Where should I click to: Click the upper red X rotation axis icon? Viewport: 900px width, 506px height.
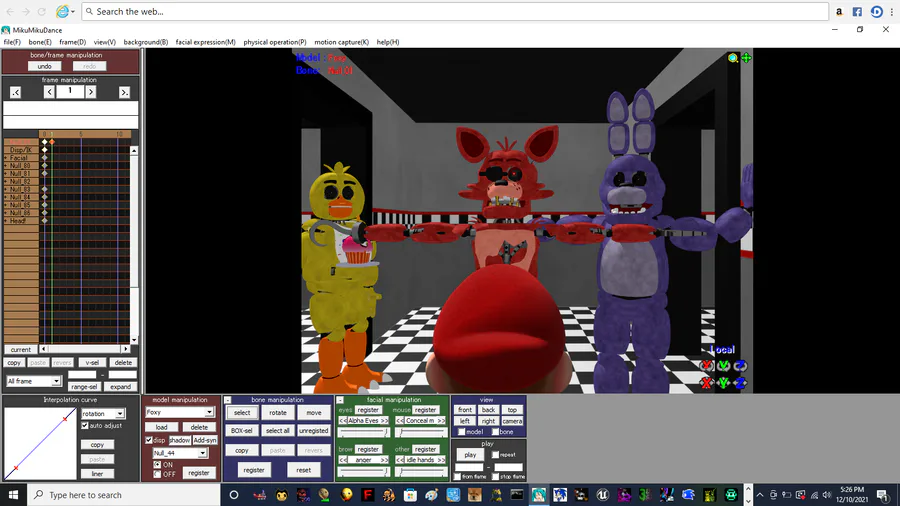click(x=707, y=365)
